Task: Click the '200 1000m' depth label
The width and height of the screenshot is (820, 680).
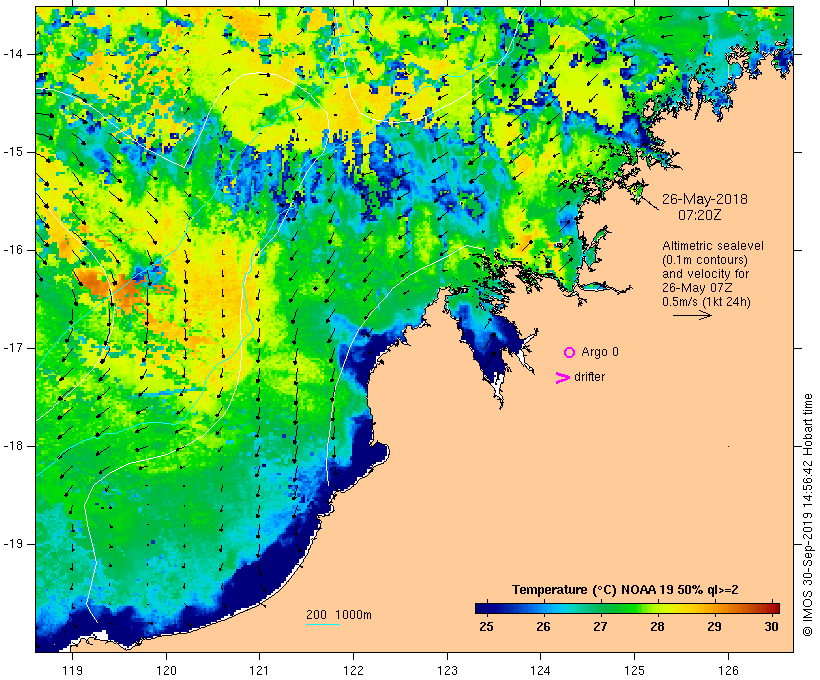Action: pos(339,615)
